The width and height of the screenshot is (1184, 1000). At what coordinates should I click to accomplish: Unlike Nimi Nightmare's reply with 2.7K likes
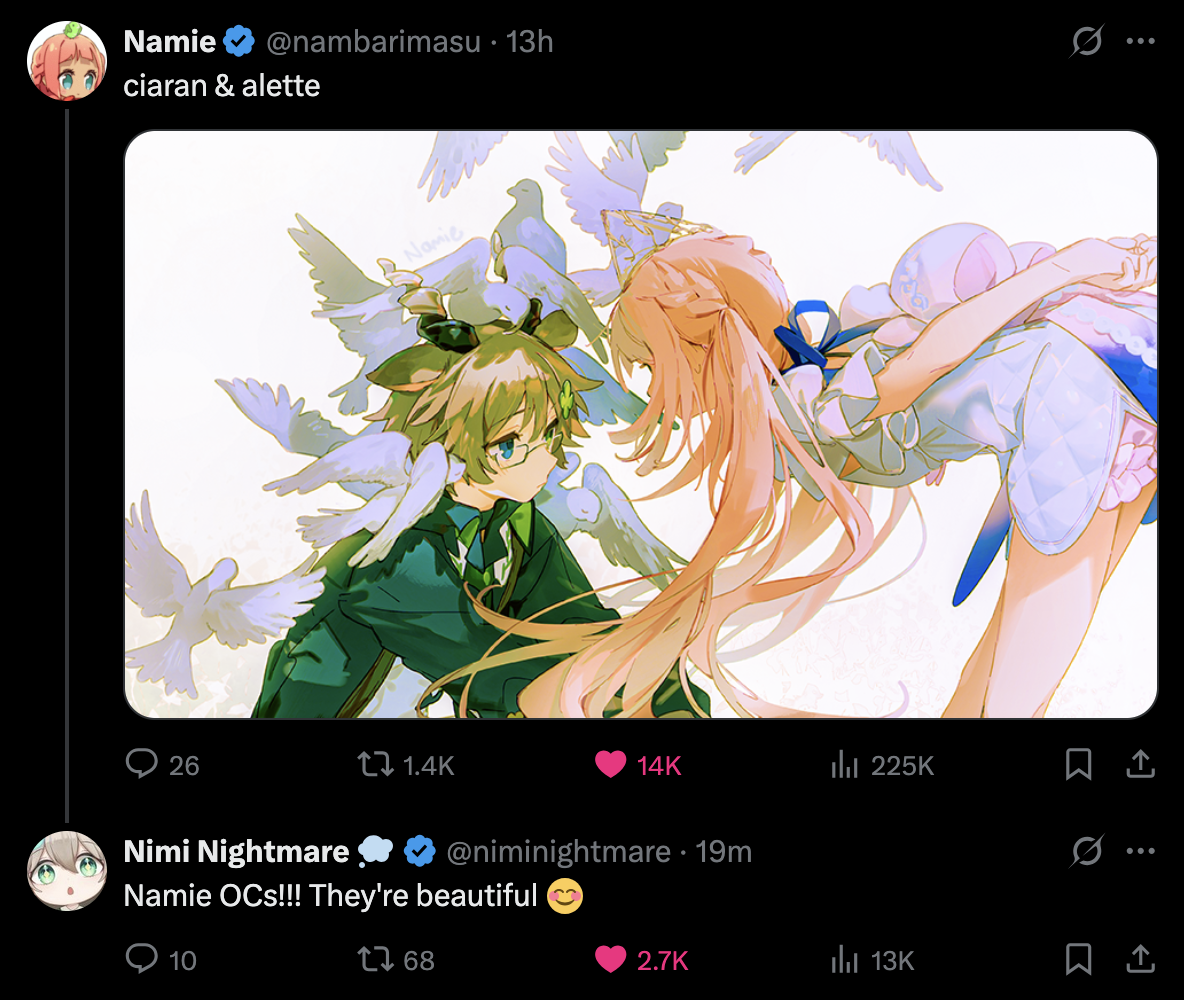641,959
